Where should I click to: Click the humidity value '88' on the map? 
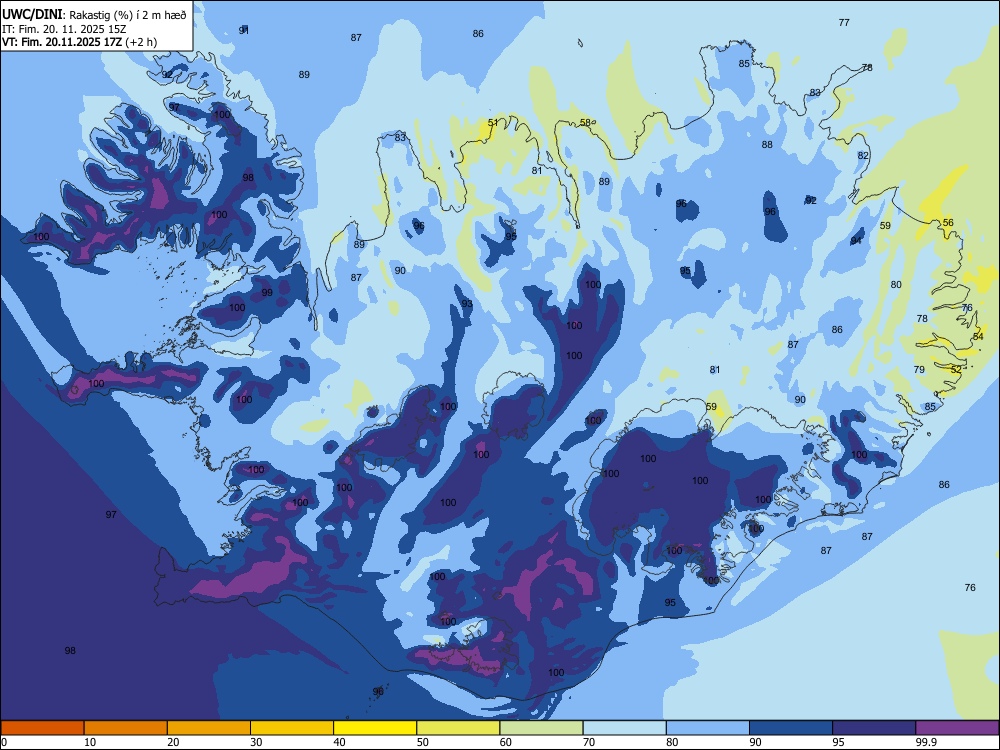[x=767, y=145]
